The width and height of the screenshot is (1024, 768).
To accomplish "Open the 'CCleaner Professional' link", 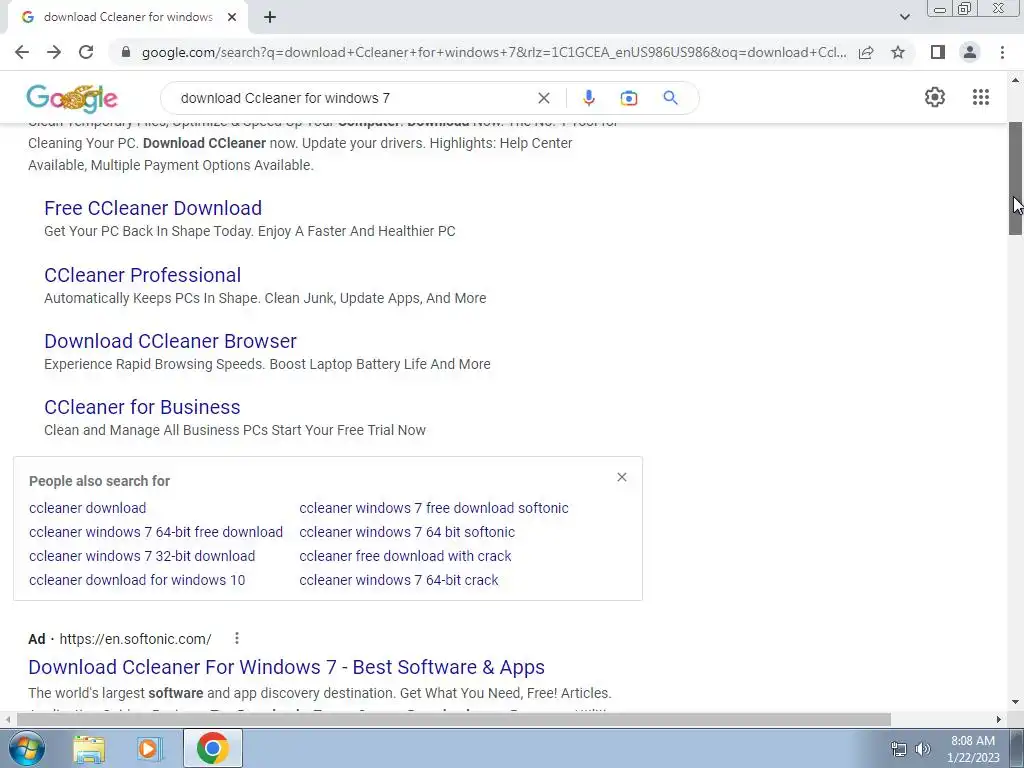I will coord(142,275).
